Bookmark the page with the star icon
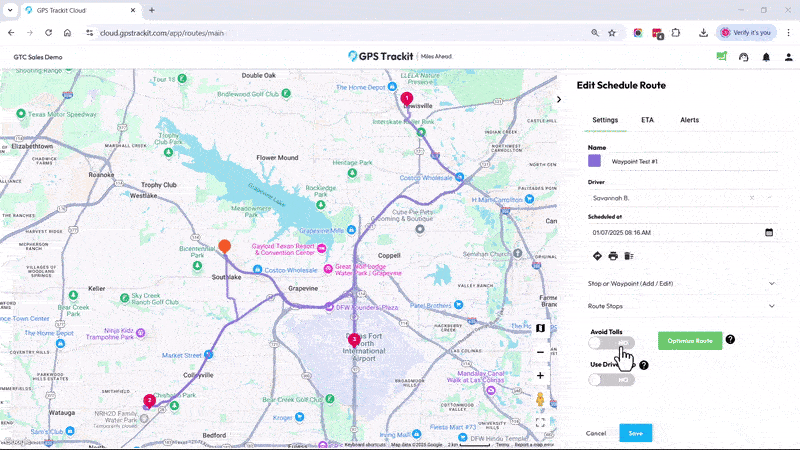This screenshot has width=800, height=450. (x=612, y=33)
